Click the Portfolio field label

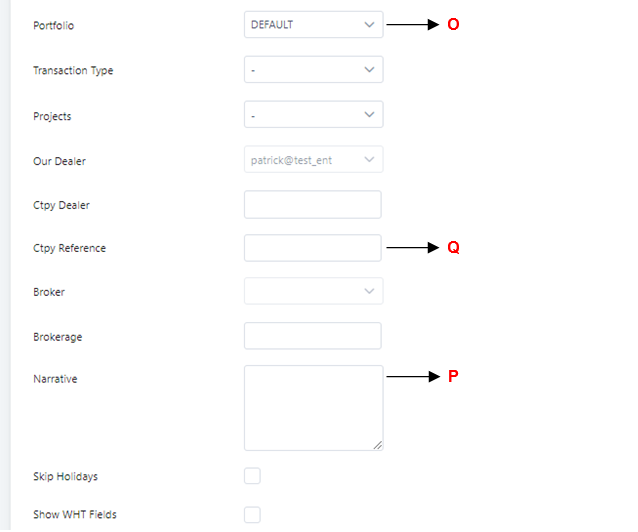coord(53,26)
